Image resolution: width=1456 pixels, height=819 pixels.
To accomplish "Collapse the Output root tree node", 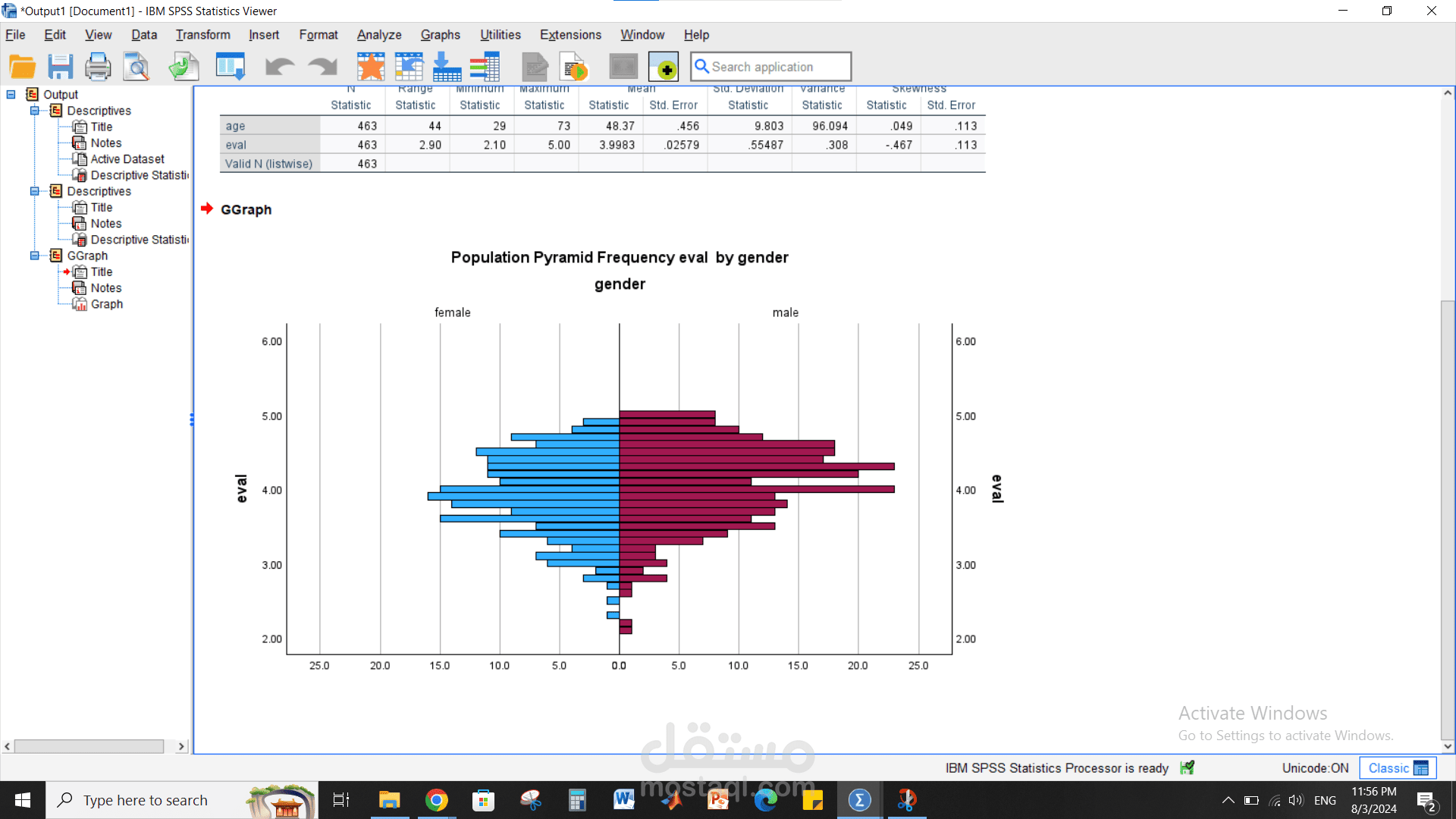I will tap(11, 95).
